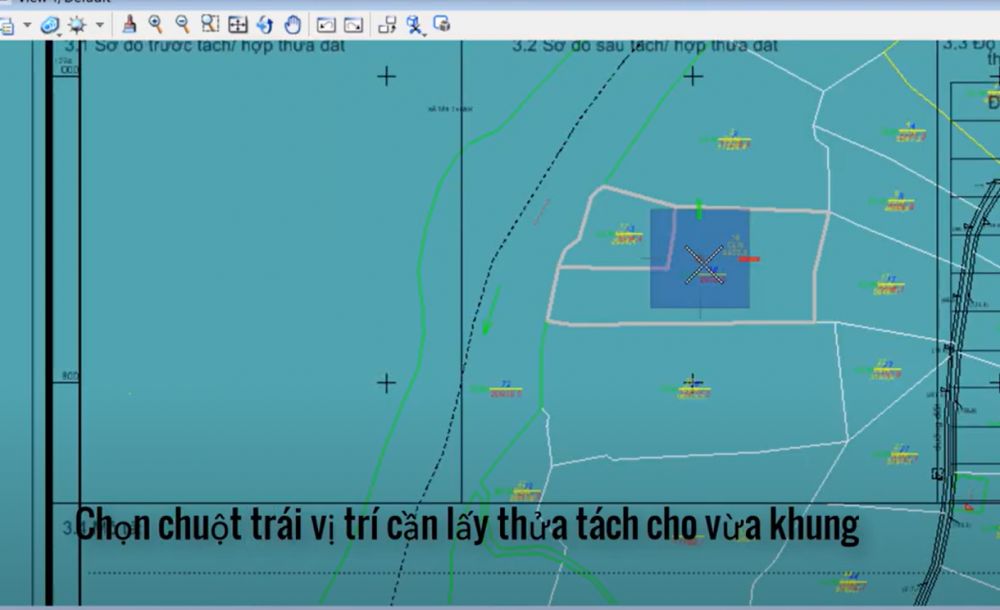Open the Display Styles icon
Viewport: 1000px width, 610px height.
click(x=49, y=24)
